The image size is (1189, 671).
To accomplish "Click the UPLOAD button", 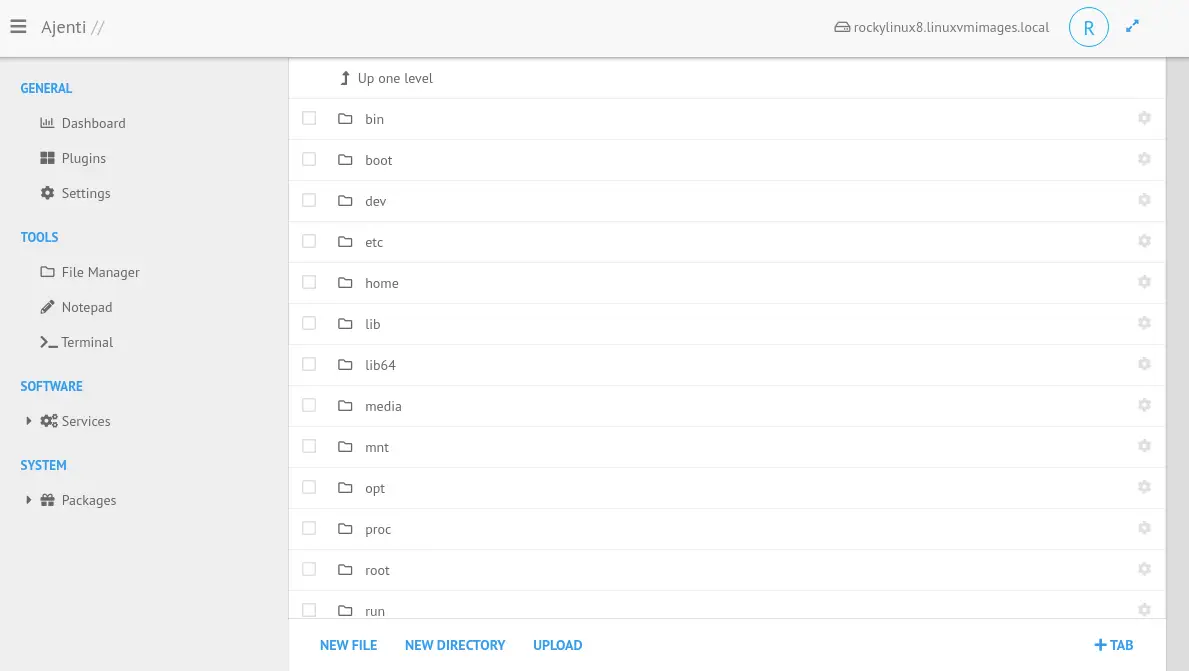I will click(557, 645).
